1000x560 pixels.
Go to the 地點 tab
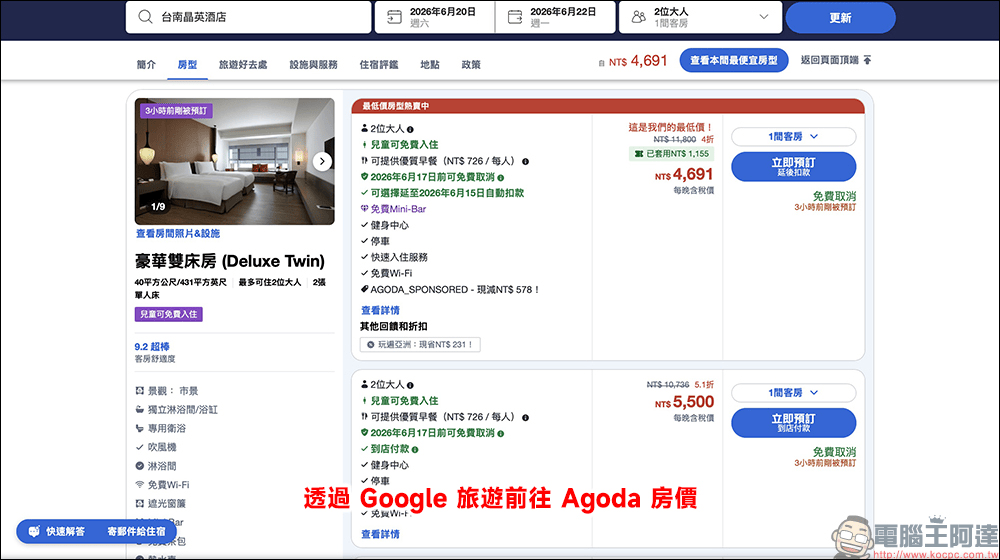tap(430, 64)
